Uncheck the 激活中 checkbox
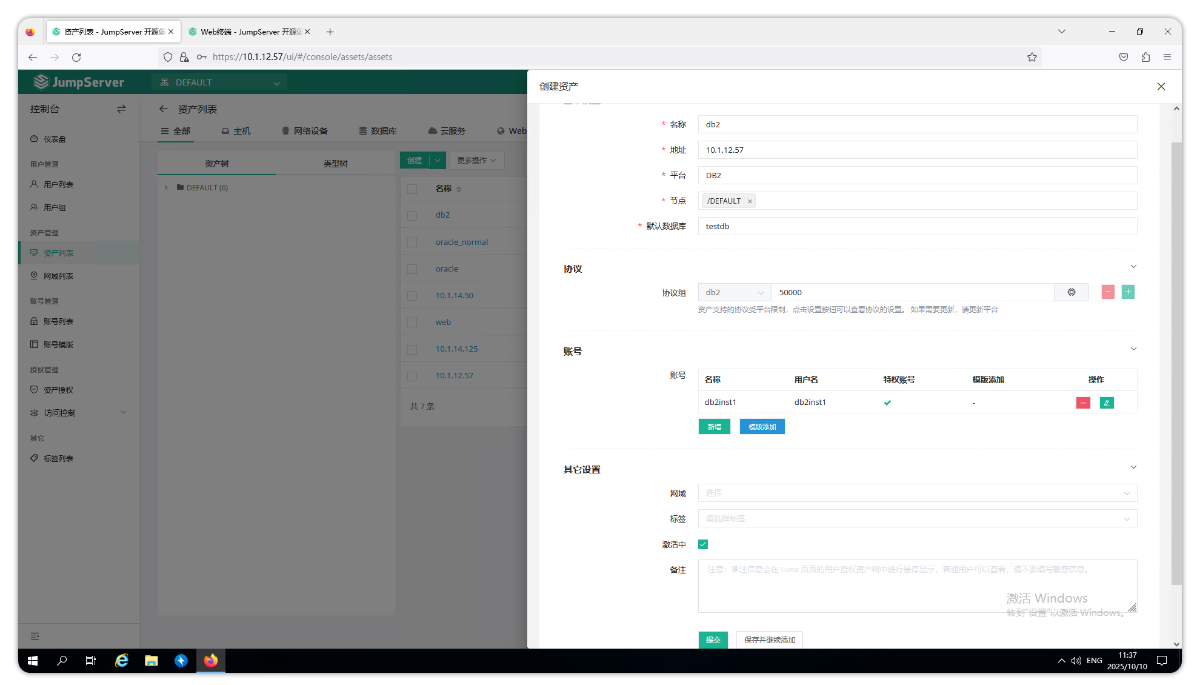1200x685 pixels. coord(703,544)
